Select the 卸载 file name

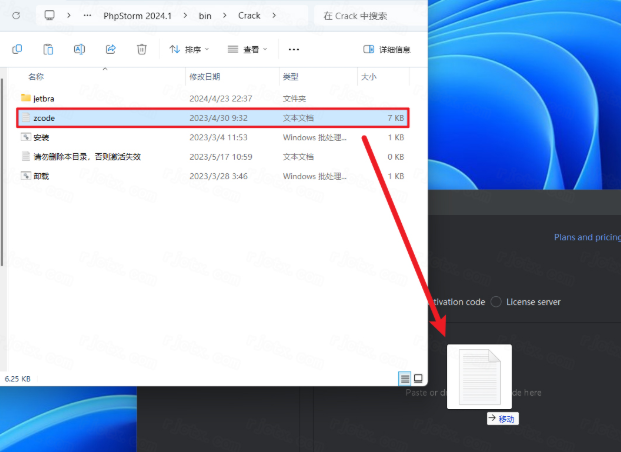coord(41,176)
